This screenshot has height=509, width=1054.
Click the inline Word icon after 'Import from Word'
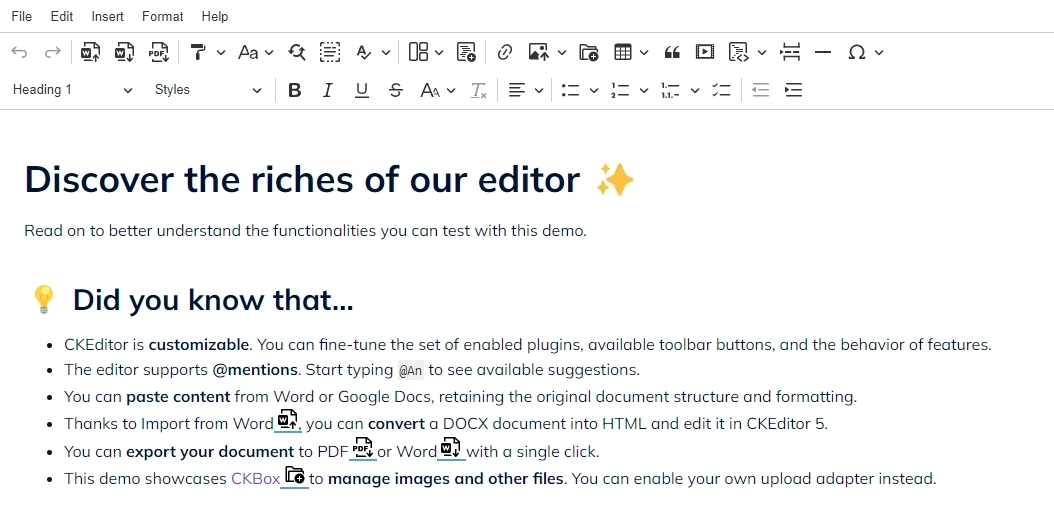pos(287,420)
